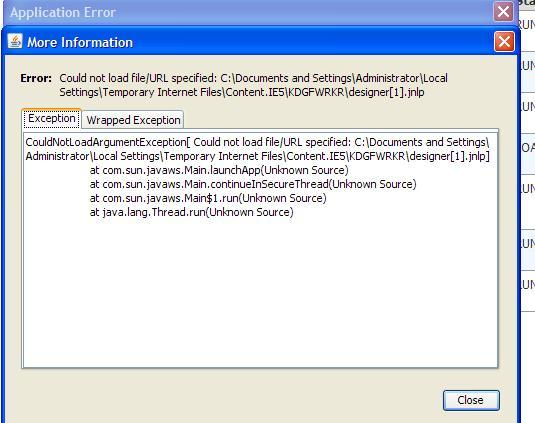The image size is (535, 423).
Task: Click the CouldNotLoadArgumentException line in trace
Action: pos(257,142)
